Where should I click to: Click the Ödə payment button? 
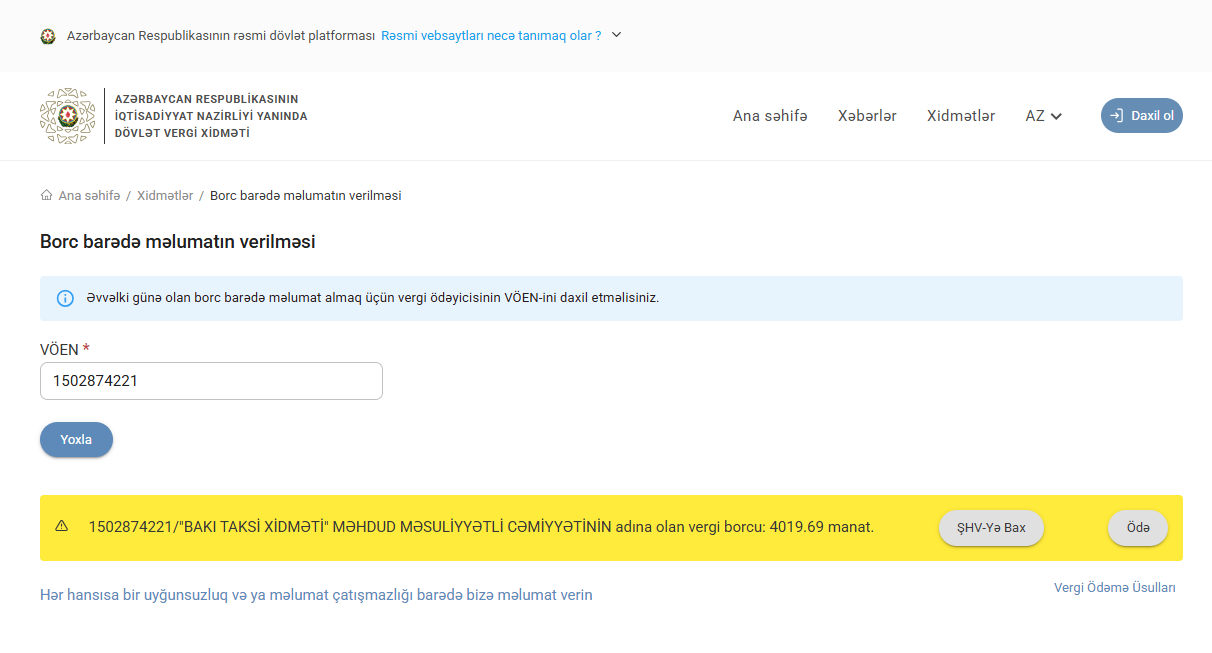tap(1137, 528)
